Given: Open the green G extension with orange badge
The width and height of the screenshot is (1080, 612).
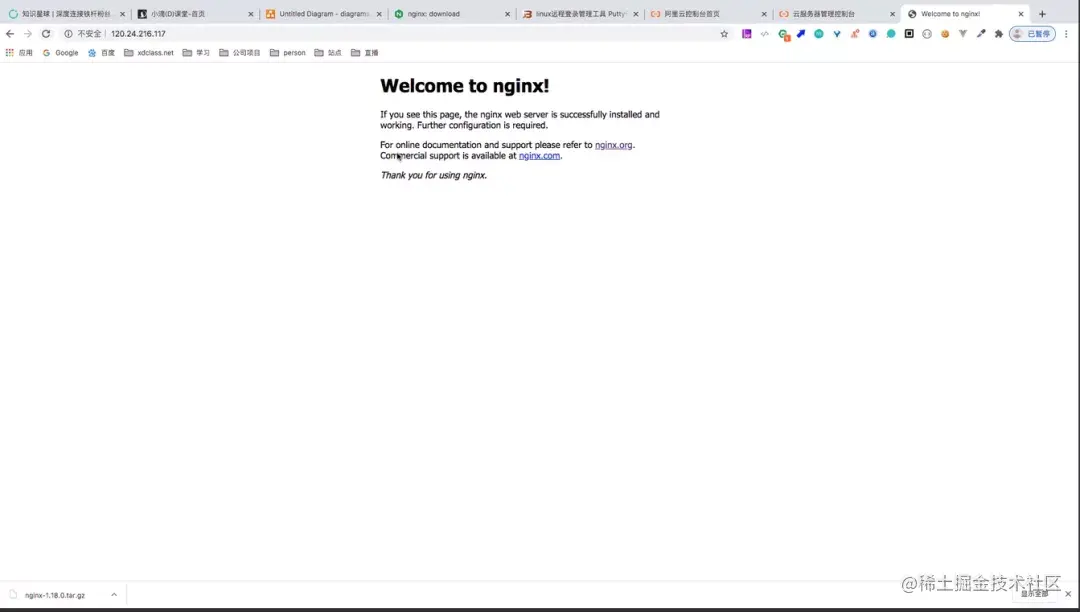Looking at the screenshot, I should (x=783, y=34).
